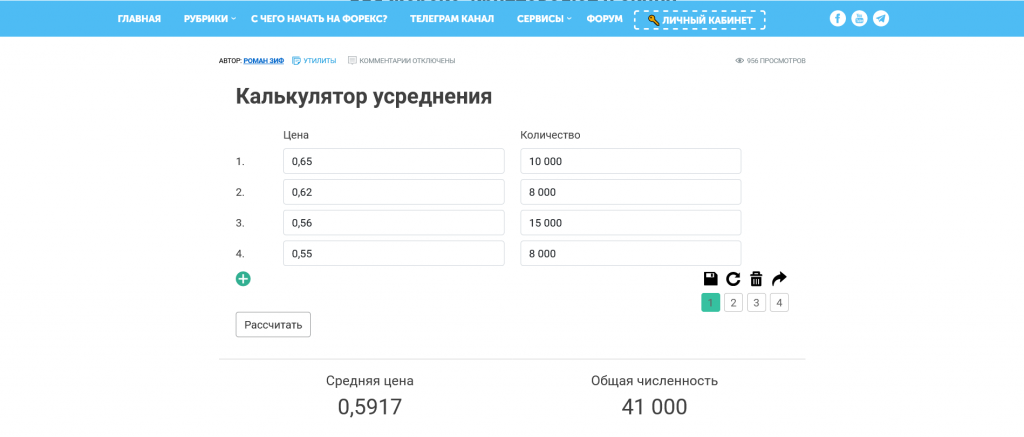Screen dimensions: 1024x437
Task: Go to Главная in navigation
Action: 139,19
